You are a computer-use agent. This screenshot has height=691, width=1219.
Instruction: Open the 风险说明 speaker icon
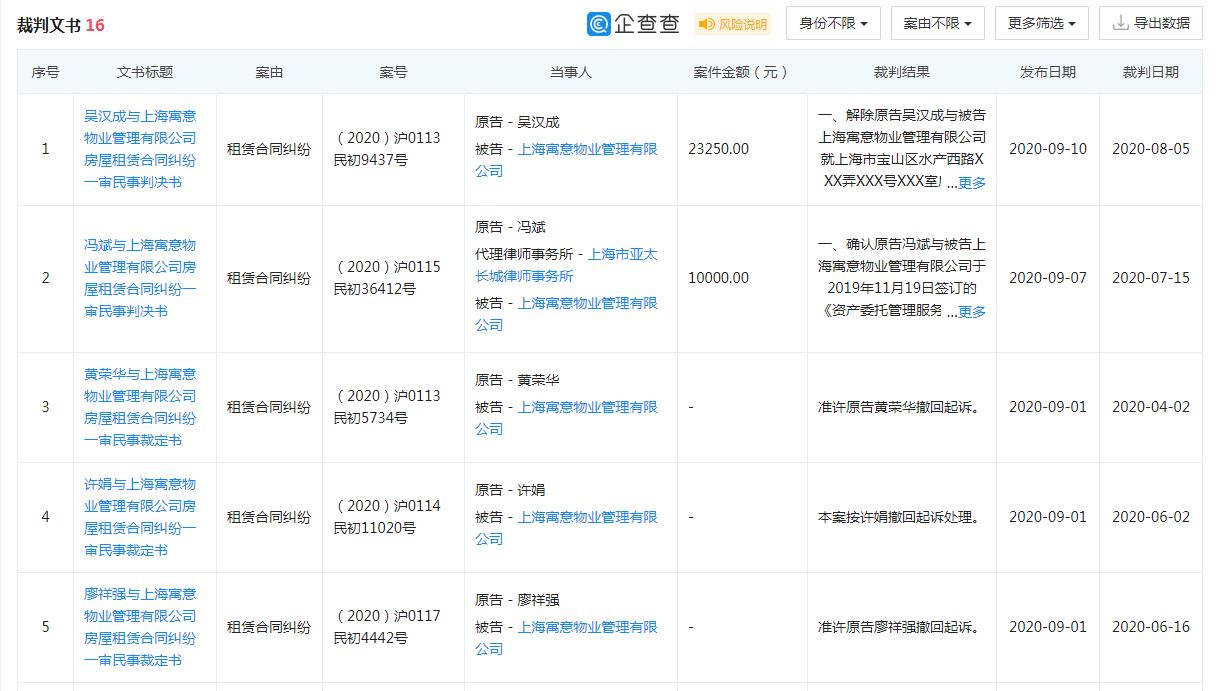[708, 23]
